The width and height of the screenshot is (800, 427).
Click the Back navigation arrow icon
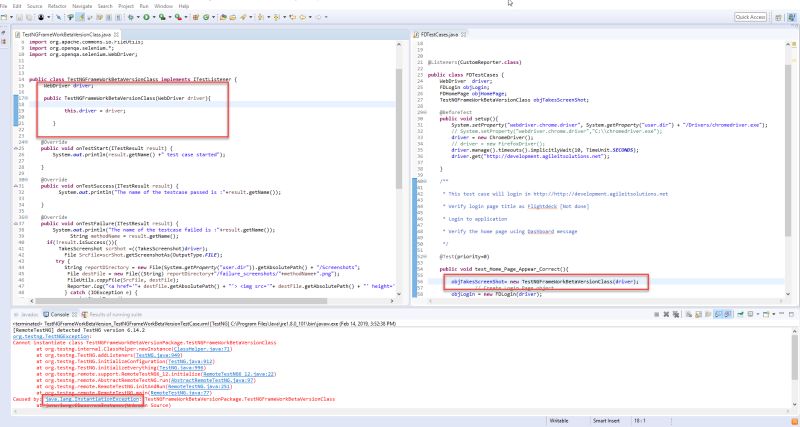(303, 17)
